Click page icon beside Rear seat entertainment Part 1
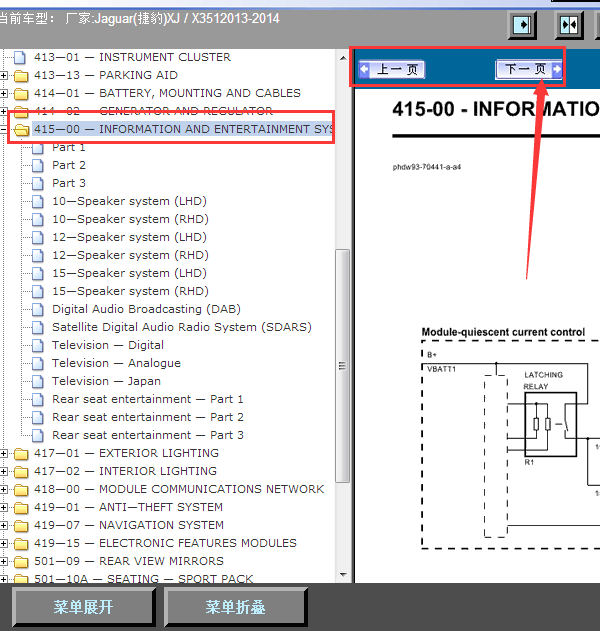This screenshot has height=631, width=600. pos(38,399)
